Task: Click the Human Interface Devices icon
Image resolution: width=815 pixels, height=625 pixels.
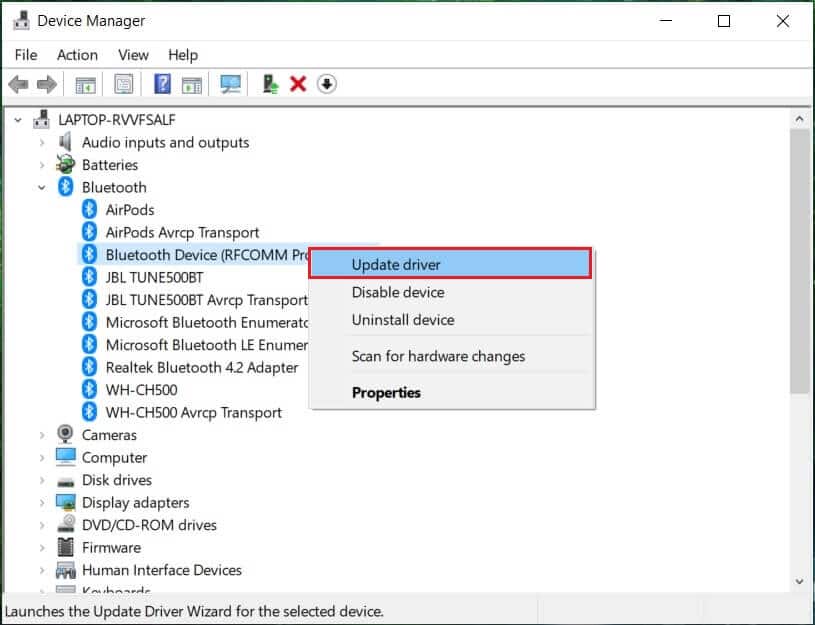Action: [x=65, y=570]
